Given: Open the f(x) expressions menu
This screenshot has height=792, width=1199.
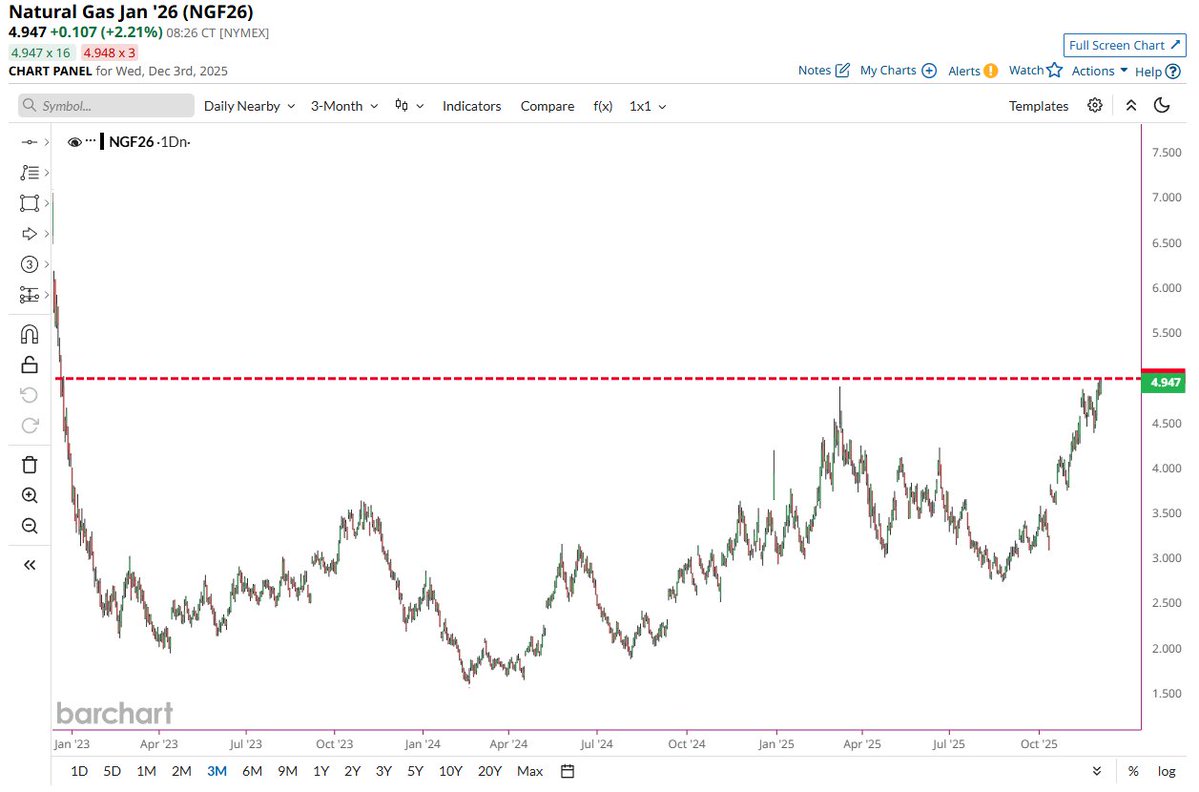Looking at the screenshot, I should coord(603,106).
